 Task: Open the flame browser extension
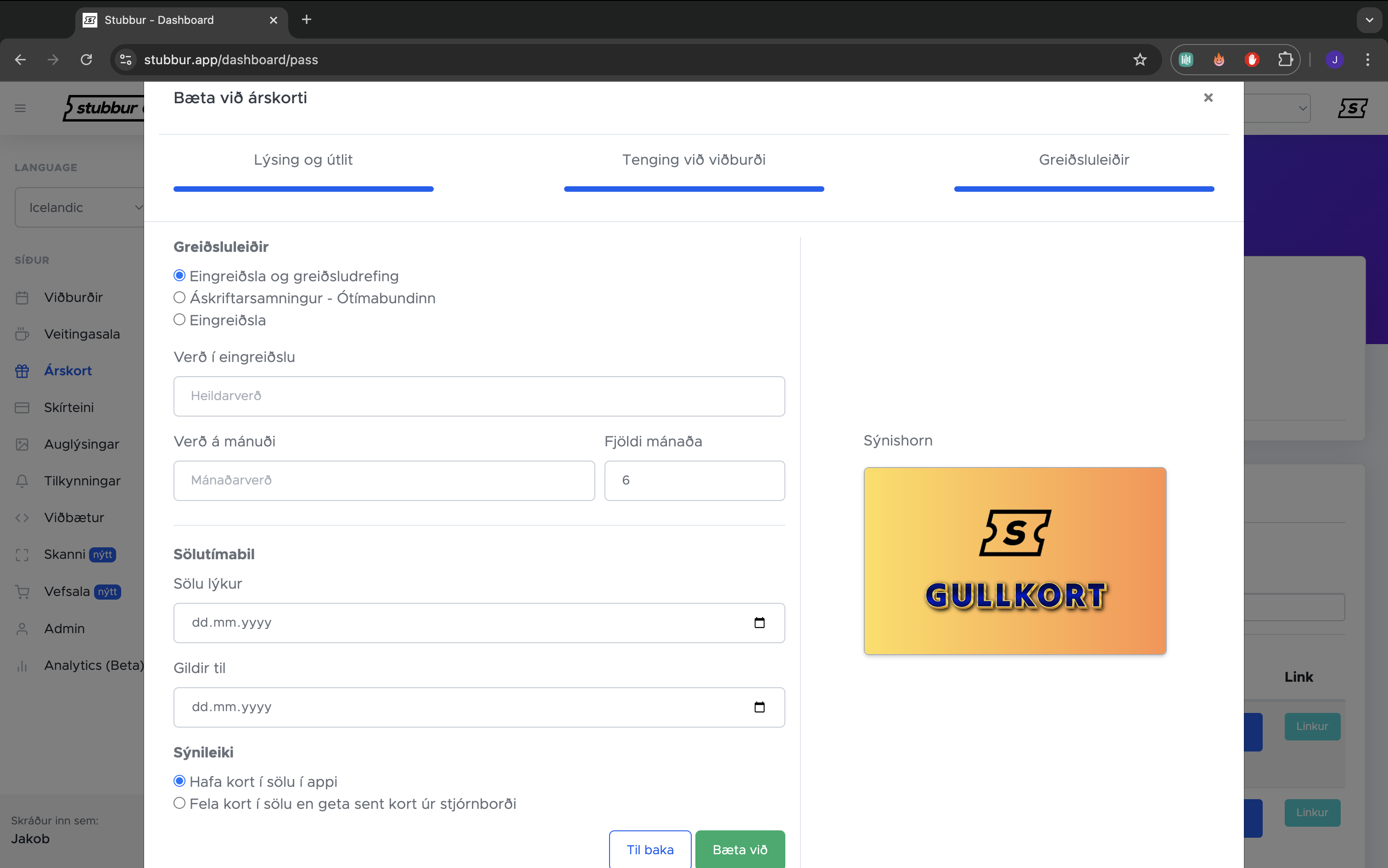pyautogui.click(x=1219, y=60)
